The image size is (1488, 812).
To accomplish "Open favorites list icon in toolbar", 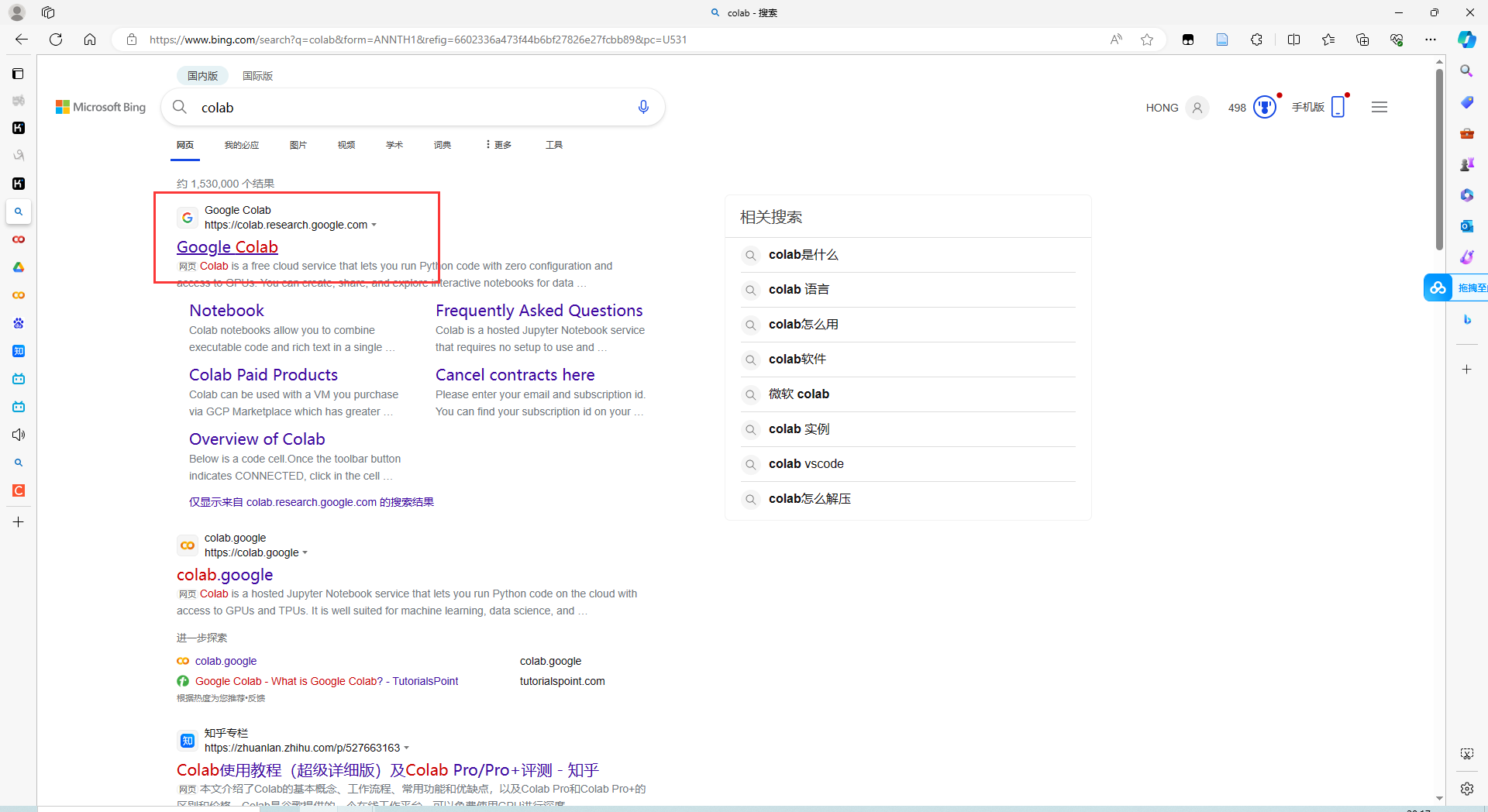I will [1328, 40].
